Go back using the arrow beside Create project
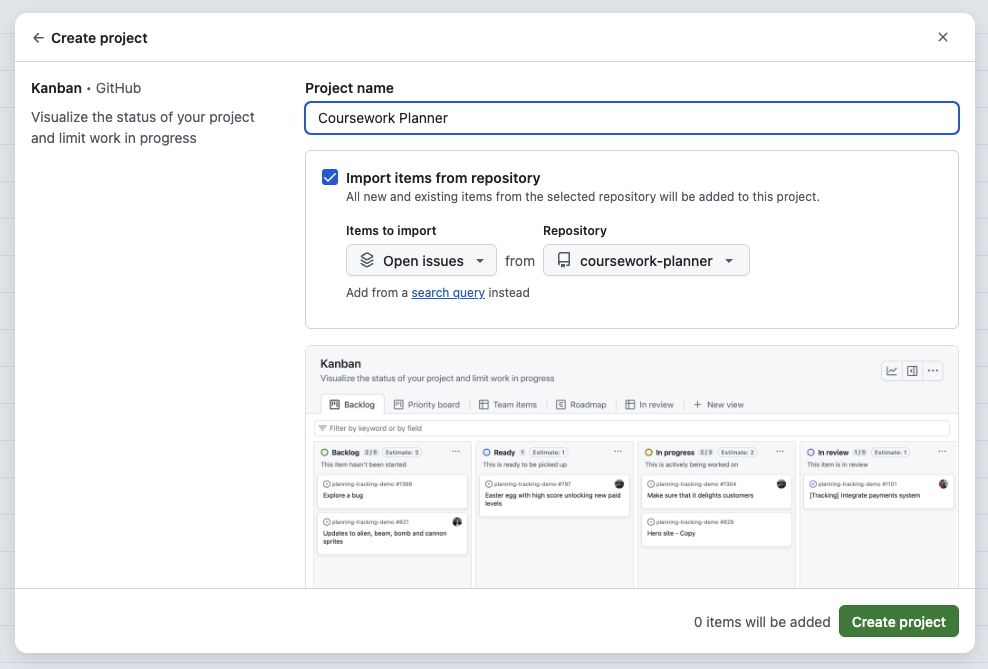 coord(38,38)
